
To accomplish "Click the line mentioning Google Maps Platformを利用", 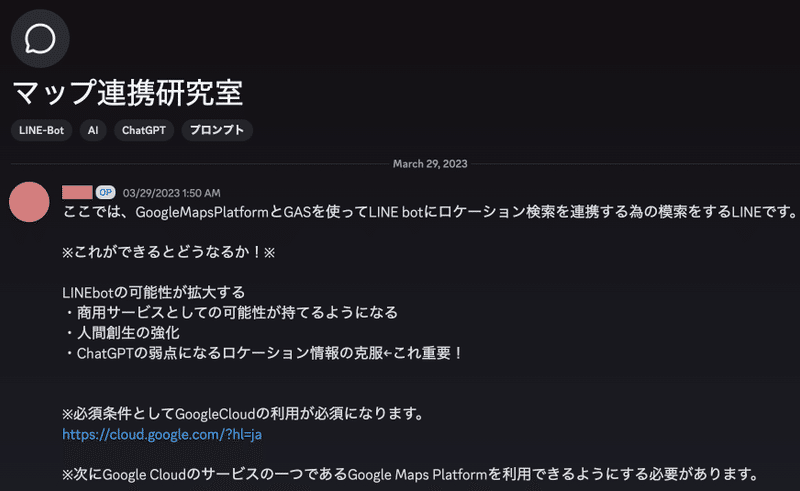I will click(411, 474).
